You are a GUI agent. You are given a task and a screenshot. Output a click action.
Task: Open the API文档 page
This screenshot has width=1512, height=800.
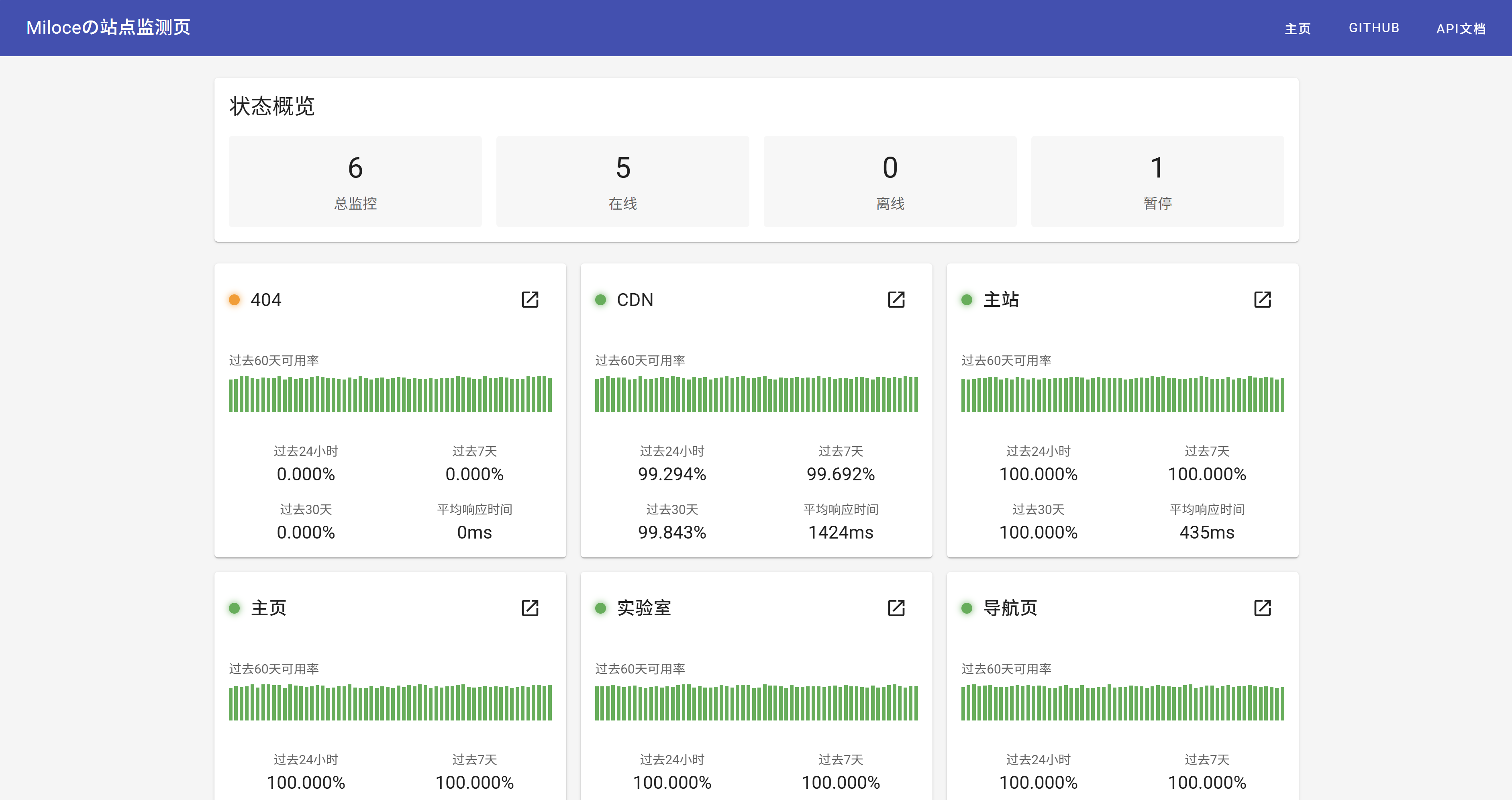pyautogui.click(x=1461, y=28)
